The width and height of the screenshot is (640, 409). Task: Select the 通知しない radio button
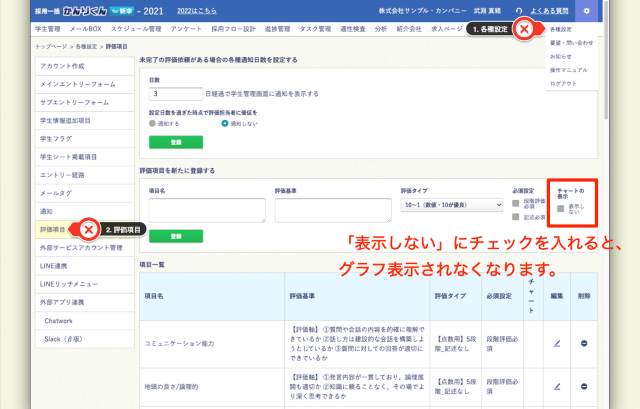point(225,125)
